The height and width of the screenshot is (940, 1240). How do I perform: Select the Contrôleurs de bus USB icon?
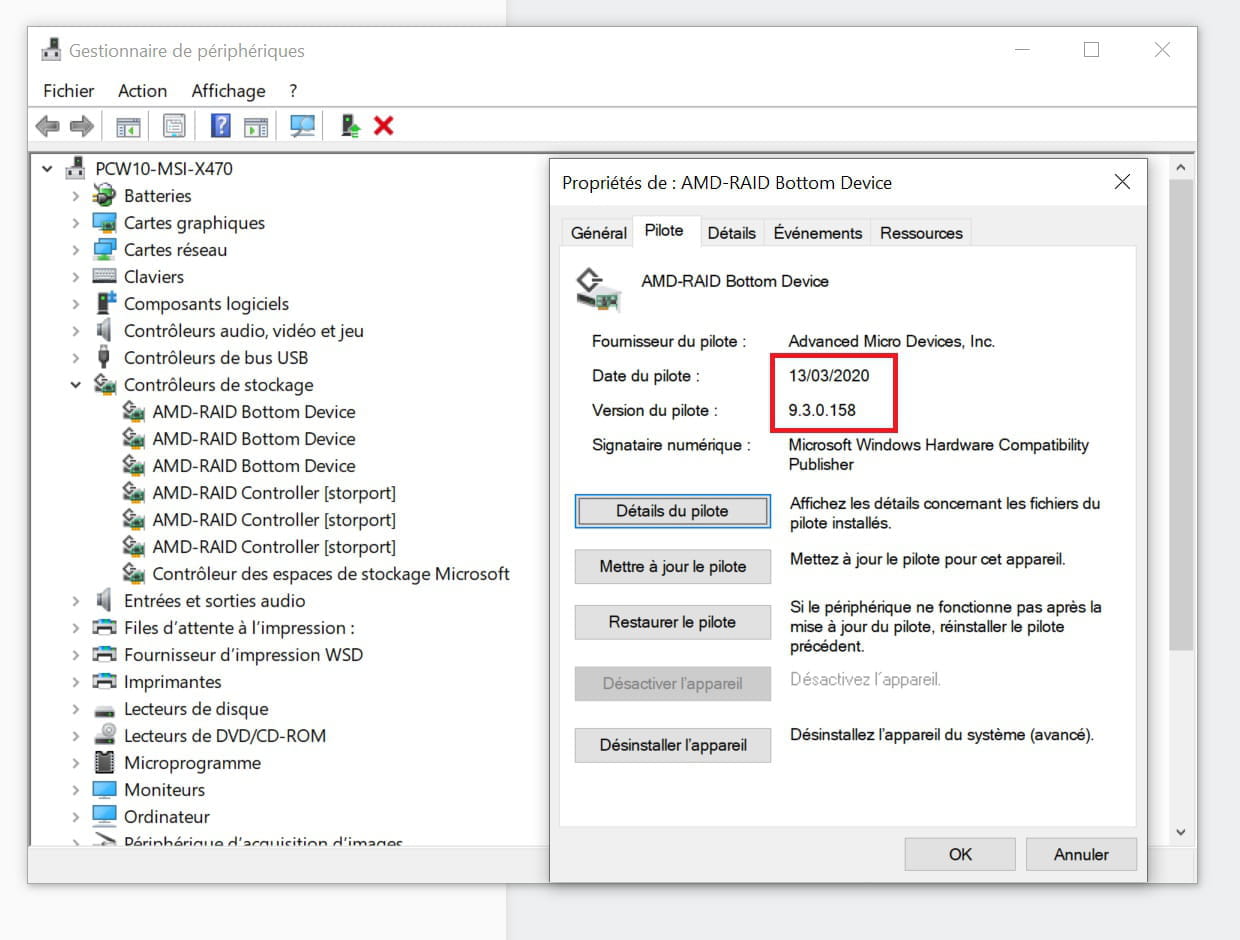(104, 357)
